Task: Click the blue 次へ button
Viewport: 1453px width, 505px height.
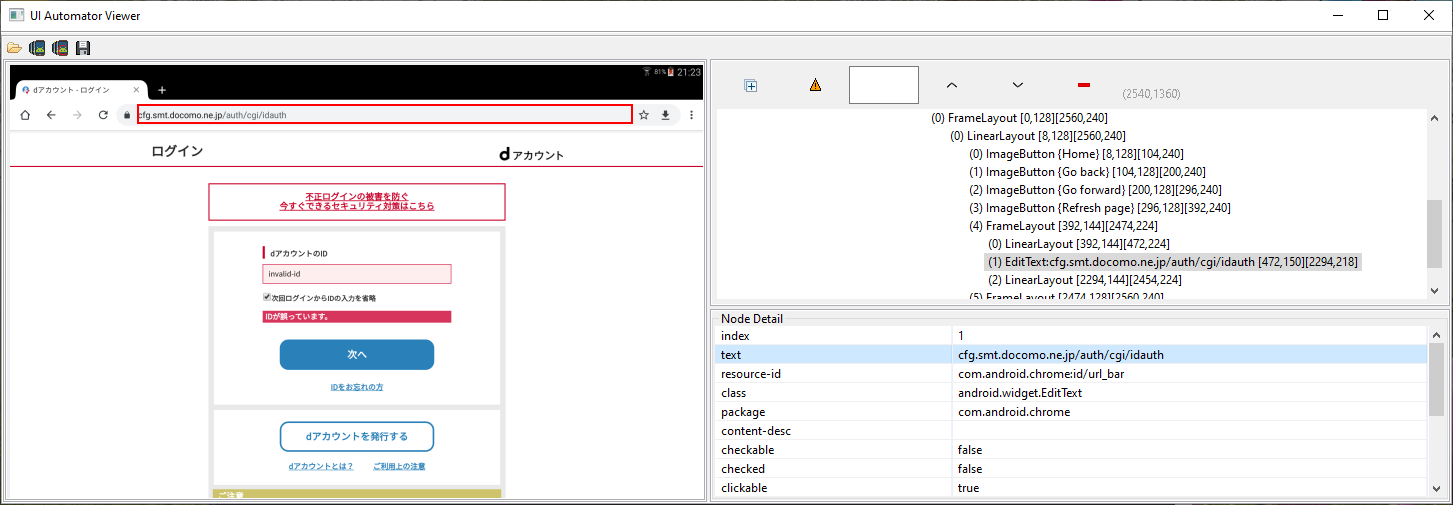Action: 357,355
